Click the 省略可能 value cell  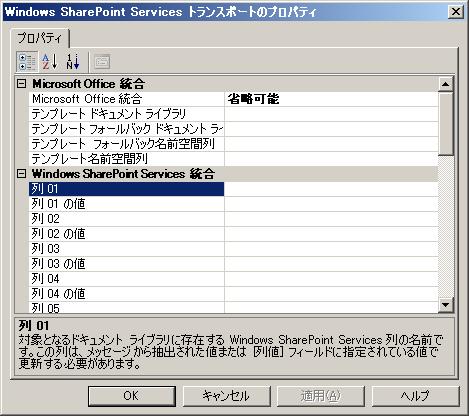click(331, 99)
